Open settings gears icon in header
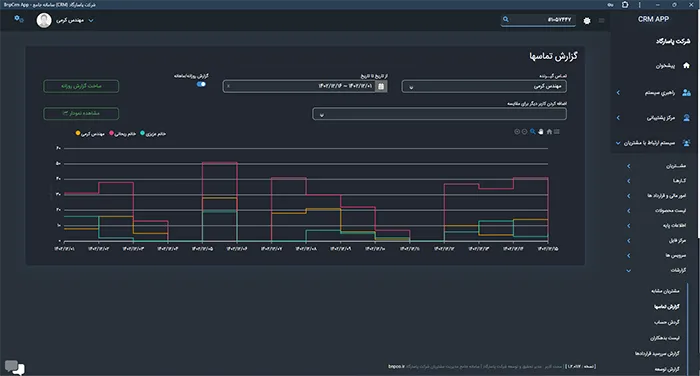700x376 pixels. [x=19, y=19]
